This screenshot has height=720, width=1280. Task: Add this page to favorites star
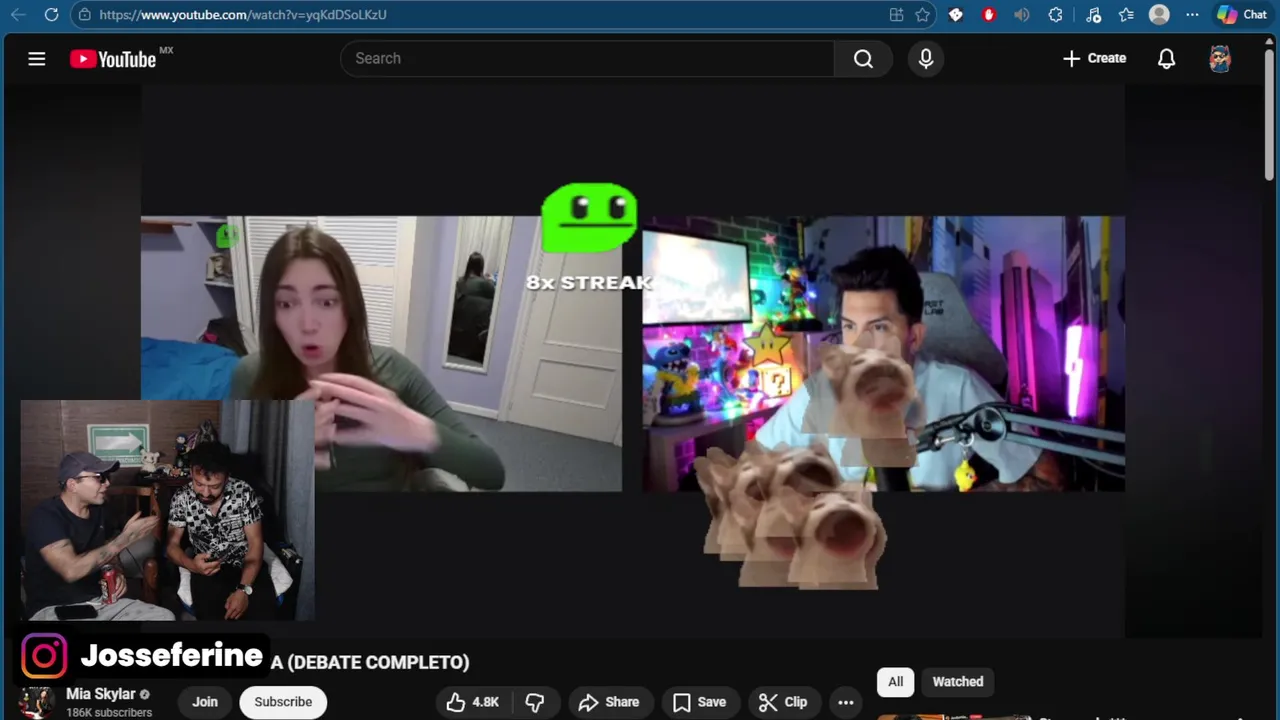[x=923, y=15]
